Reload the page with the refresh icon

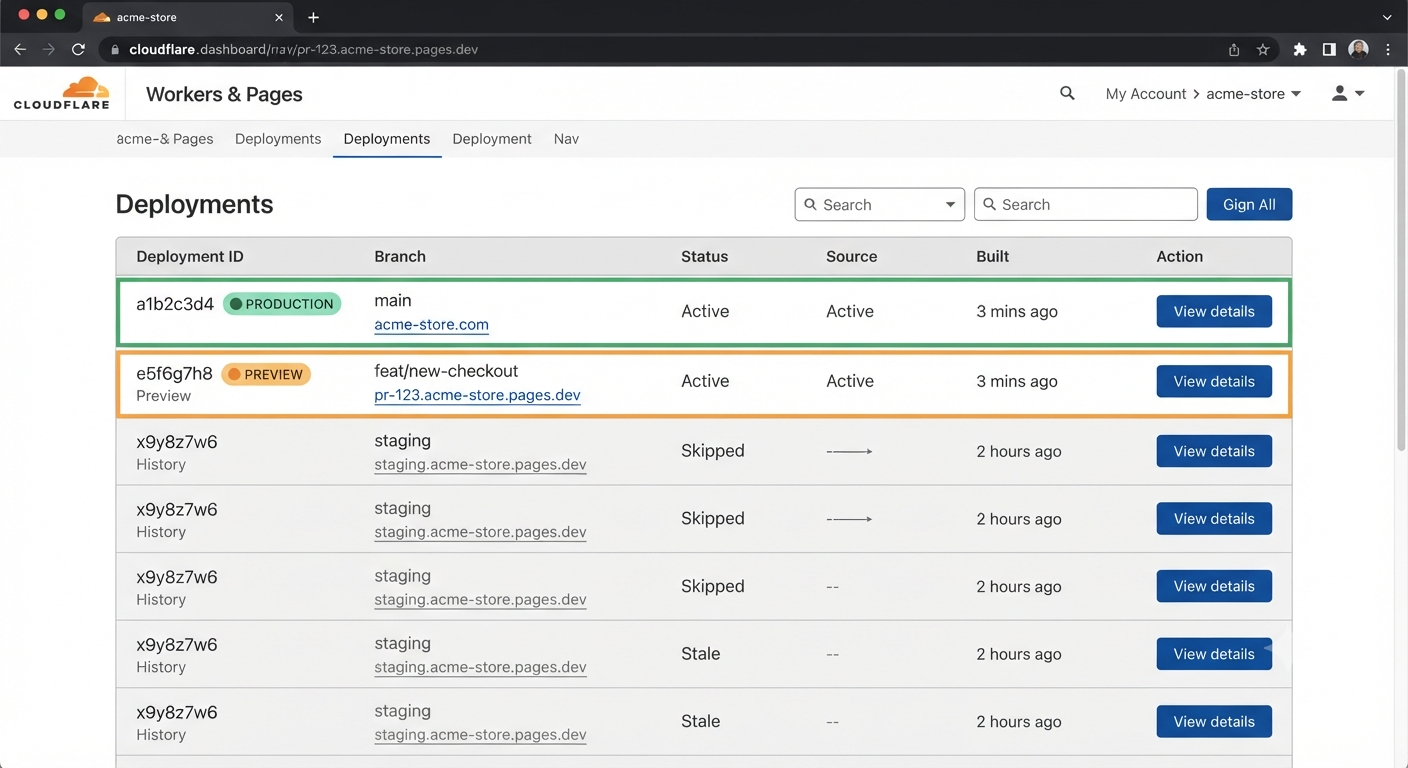(x=78, y=49)
